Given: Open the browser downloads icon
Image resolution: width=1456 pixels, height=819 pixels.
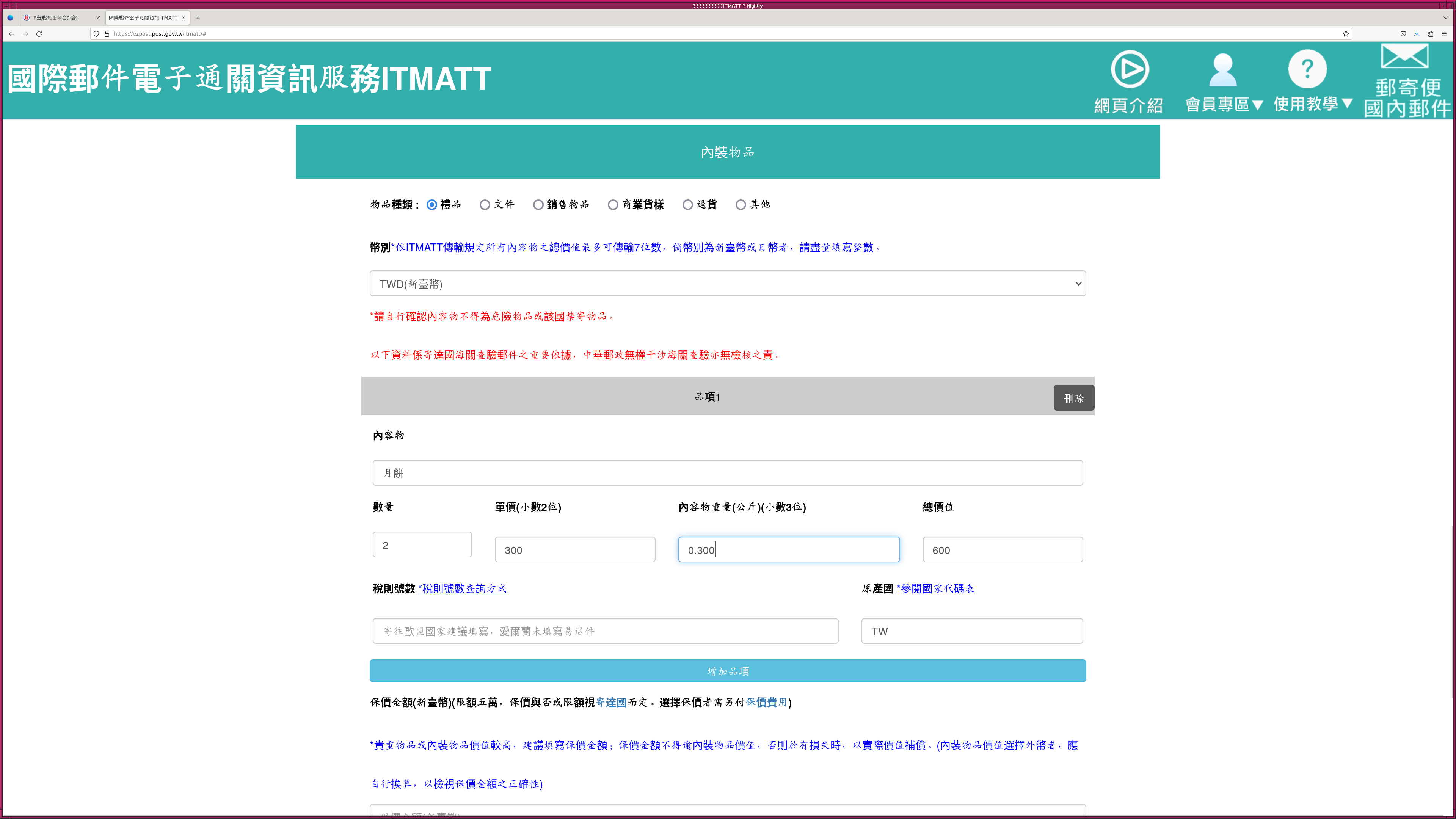Looking at the screenshot, I should coord(1417,34).
